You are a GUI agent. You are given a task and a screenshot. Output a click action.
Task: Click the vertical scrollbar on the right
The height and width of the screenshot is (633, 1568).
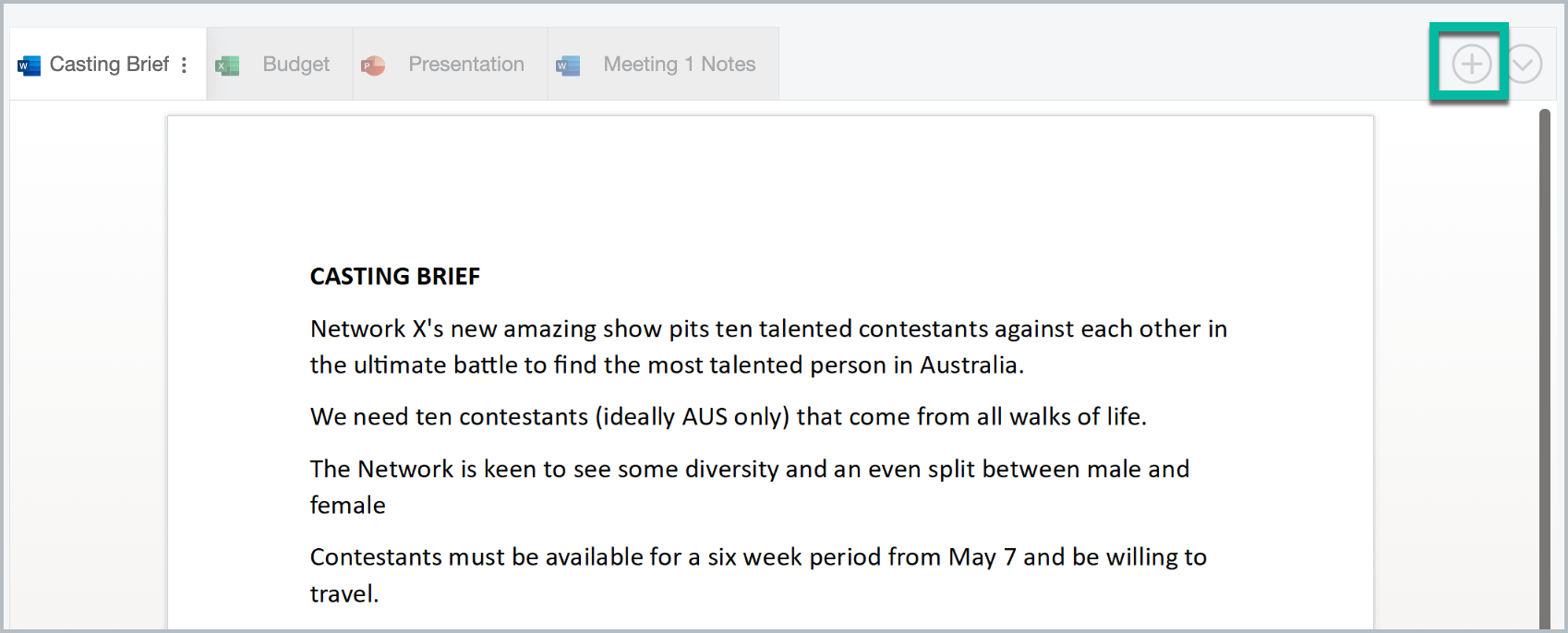coord(1545,369)
